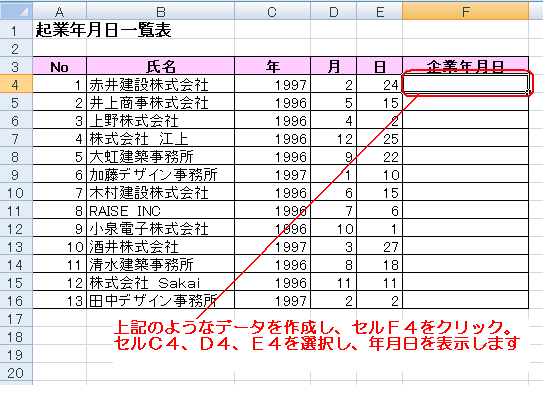Click empty cell F5 in 企業年月日 column
The image size is (549, 410).
pyautogui.click(x=465, y=102)
